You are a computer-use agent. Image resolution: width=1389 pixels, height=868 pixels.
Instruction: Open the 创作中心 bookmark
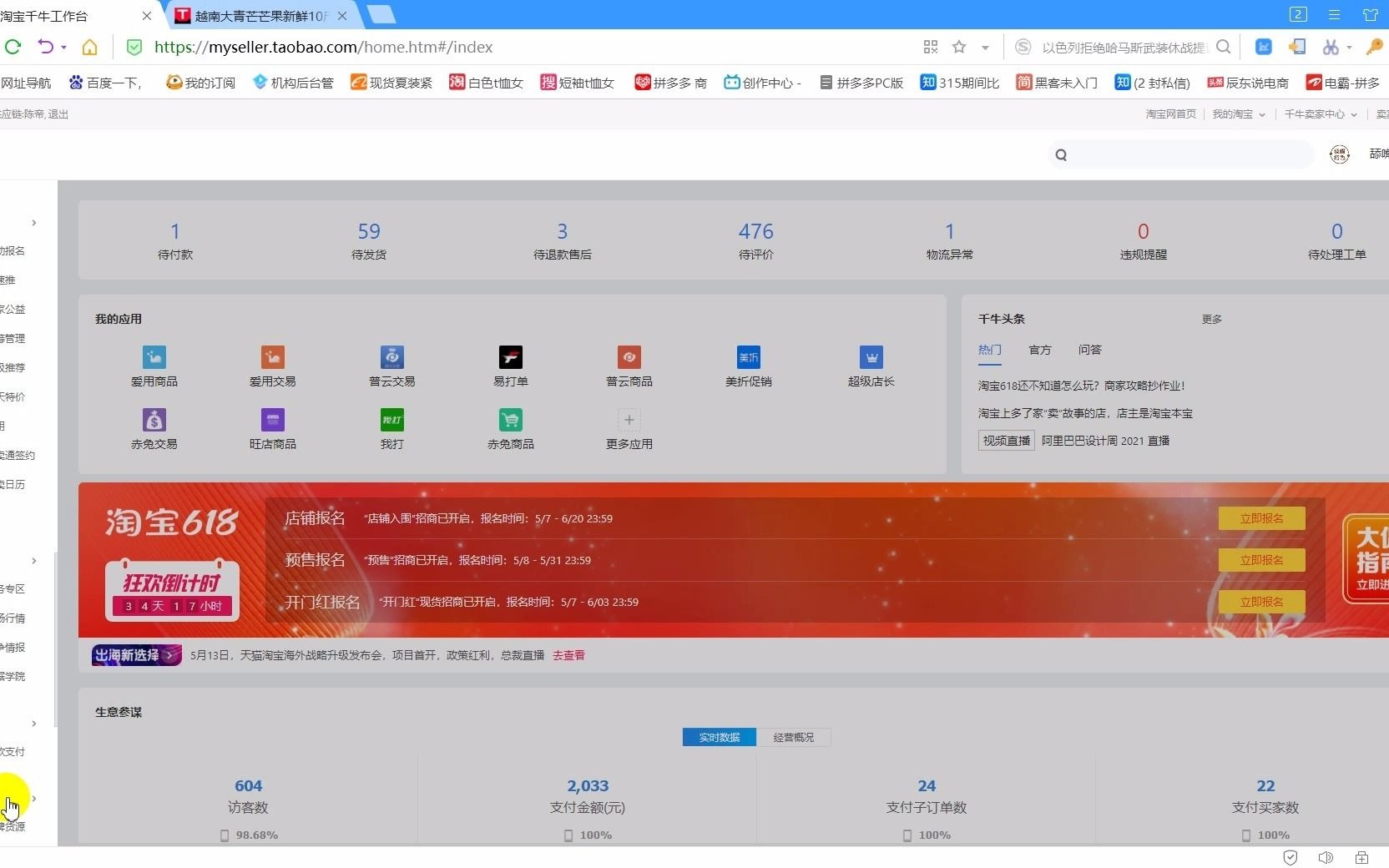tap(762, 83)
